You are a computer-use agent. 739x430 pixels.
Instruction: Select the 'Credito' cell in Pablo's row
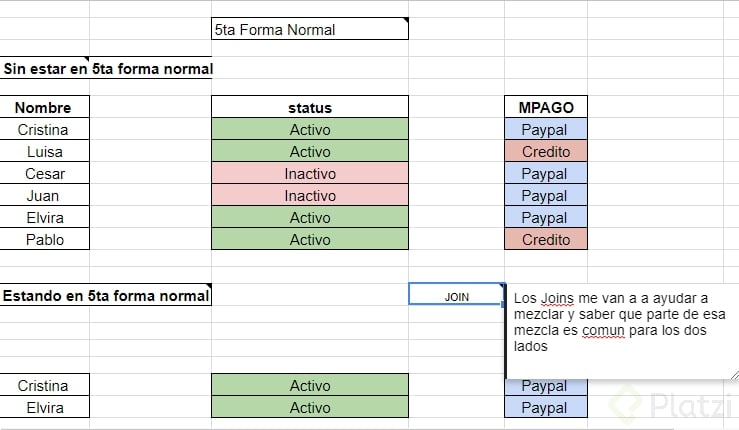coord(546,239)
